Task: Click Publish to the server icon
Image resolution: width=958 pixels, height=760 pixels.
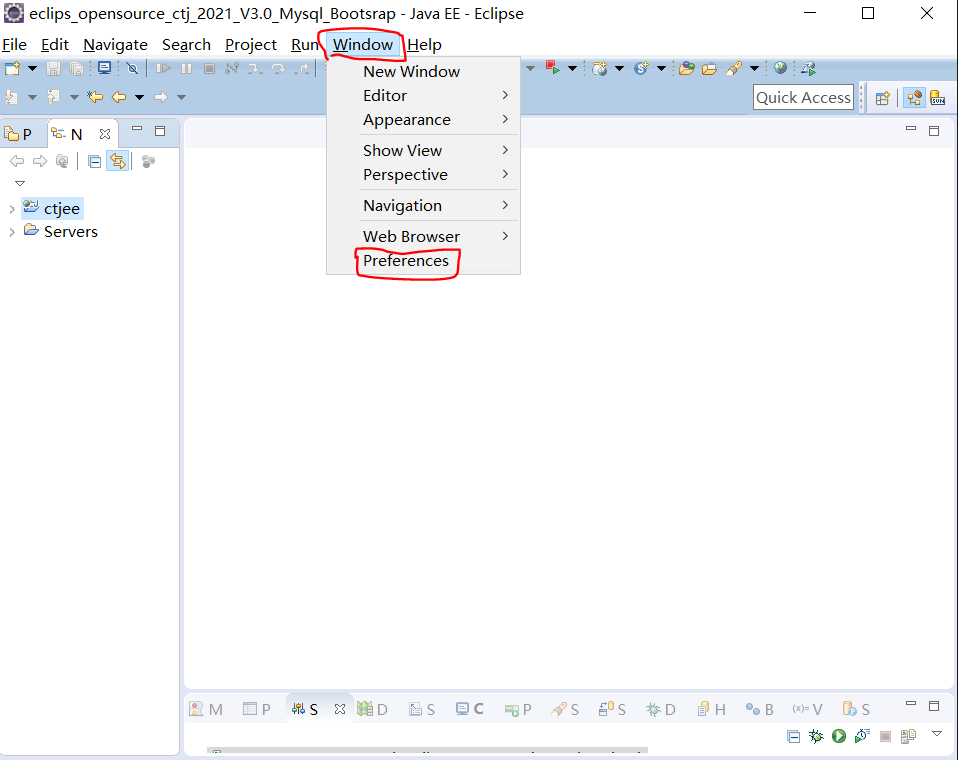Action: coord(909,736)
